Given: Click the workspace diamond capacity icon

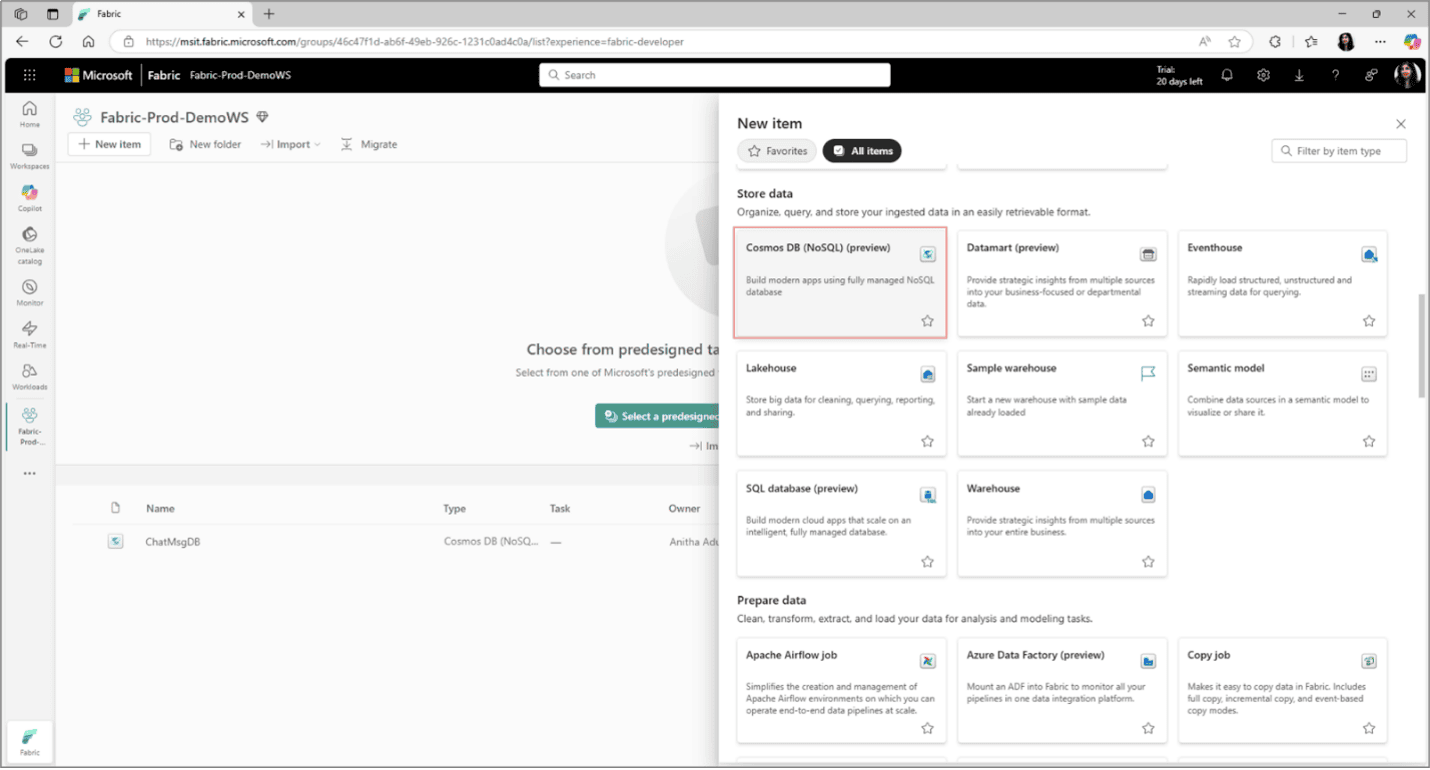Looking at the screenshot, I should pyautogui.click(x=262, y=117).
